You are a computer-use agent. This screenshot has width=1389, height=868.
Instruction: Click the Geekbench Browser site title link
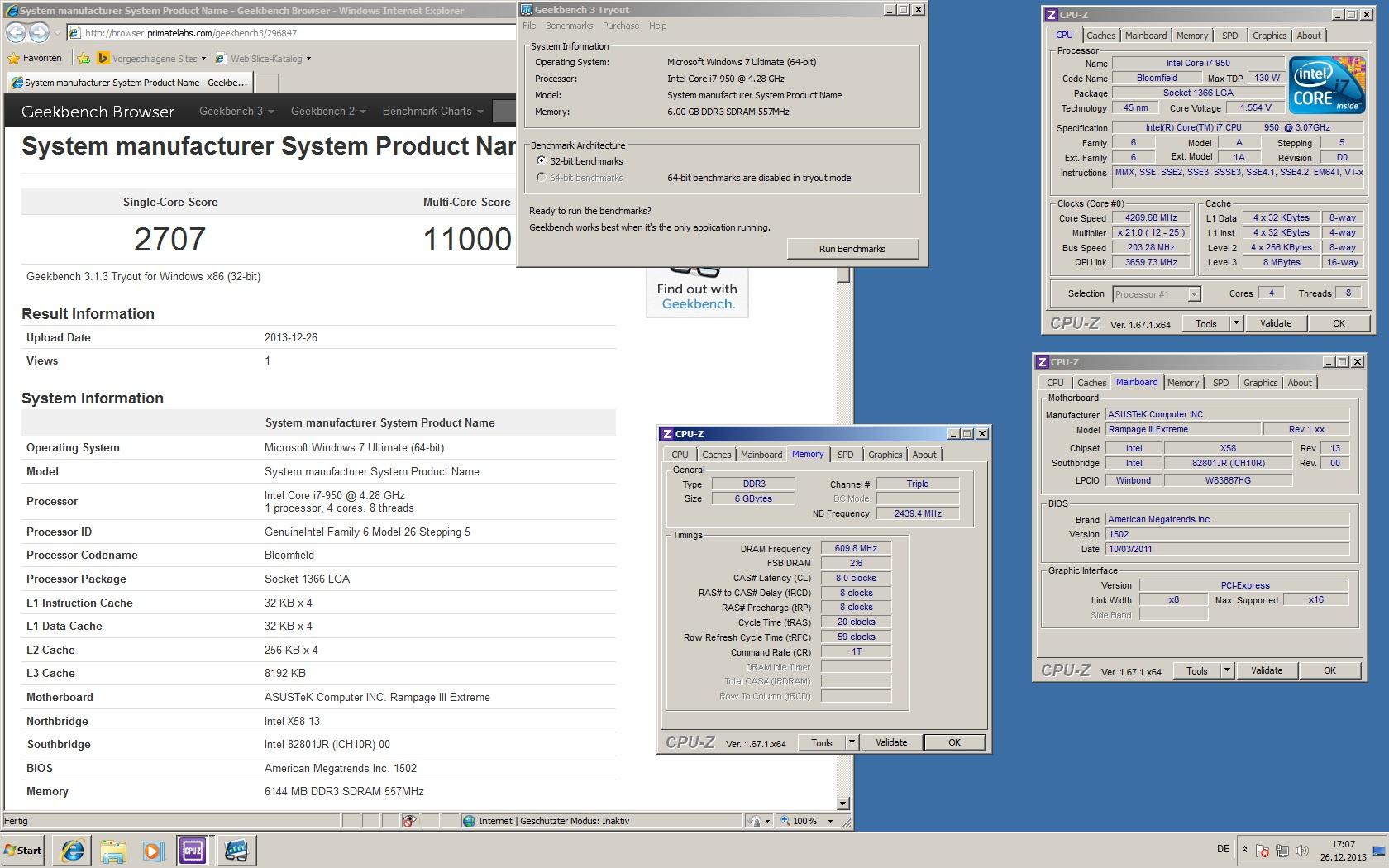point(98,112)
